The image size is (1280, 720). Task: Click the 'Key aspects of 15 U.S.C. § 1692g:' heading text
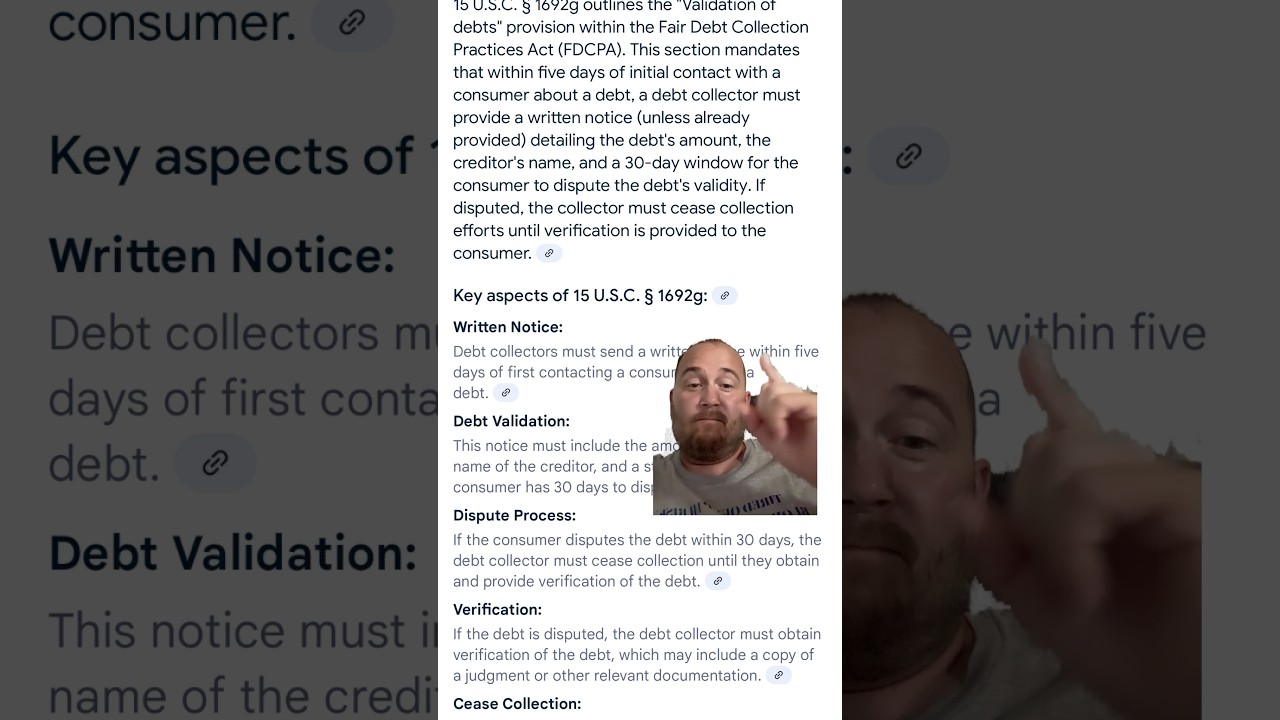click(580, 295)
